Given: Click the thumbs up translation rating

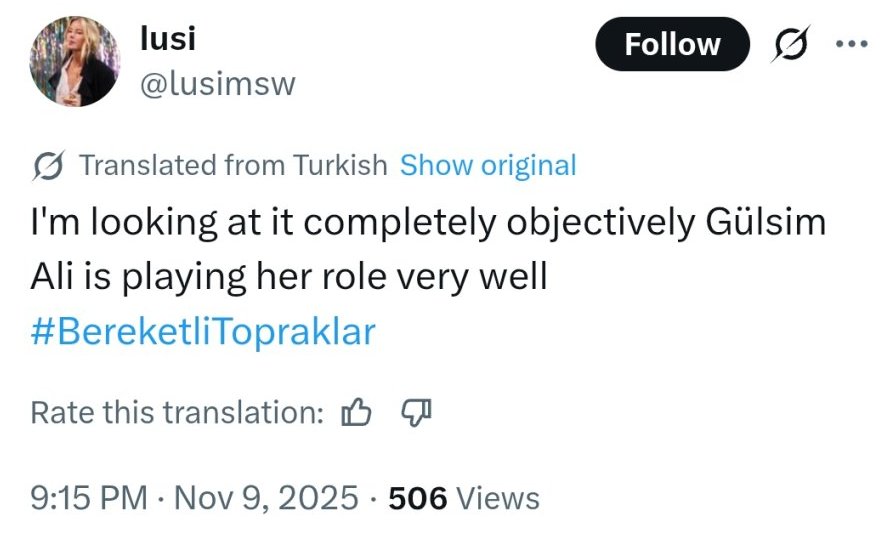Looking at the screenshot, I should [357, 411].
